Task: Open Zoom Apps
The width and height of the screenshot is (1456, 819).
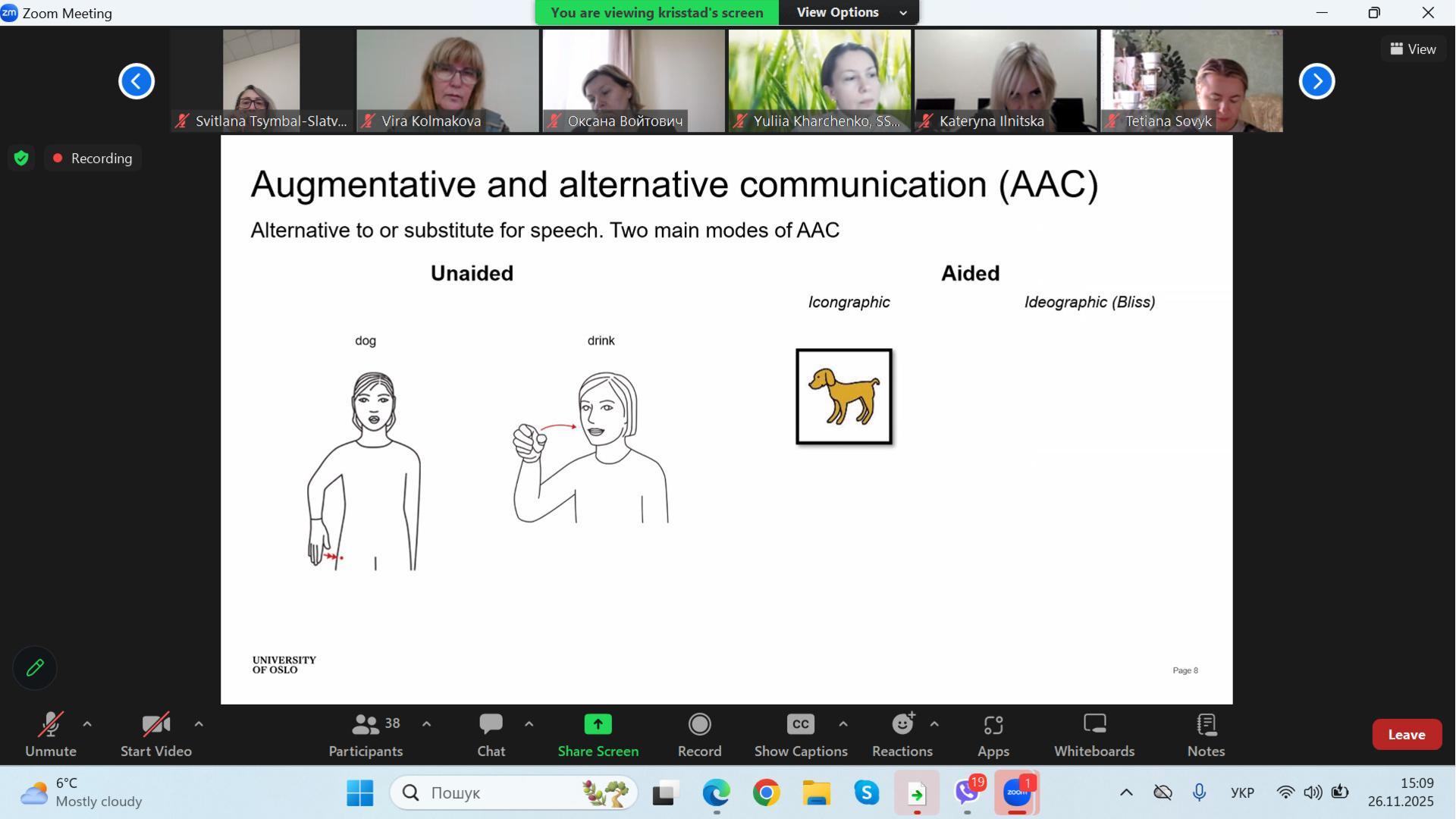Action: tap(993, 734)
